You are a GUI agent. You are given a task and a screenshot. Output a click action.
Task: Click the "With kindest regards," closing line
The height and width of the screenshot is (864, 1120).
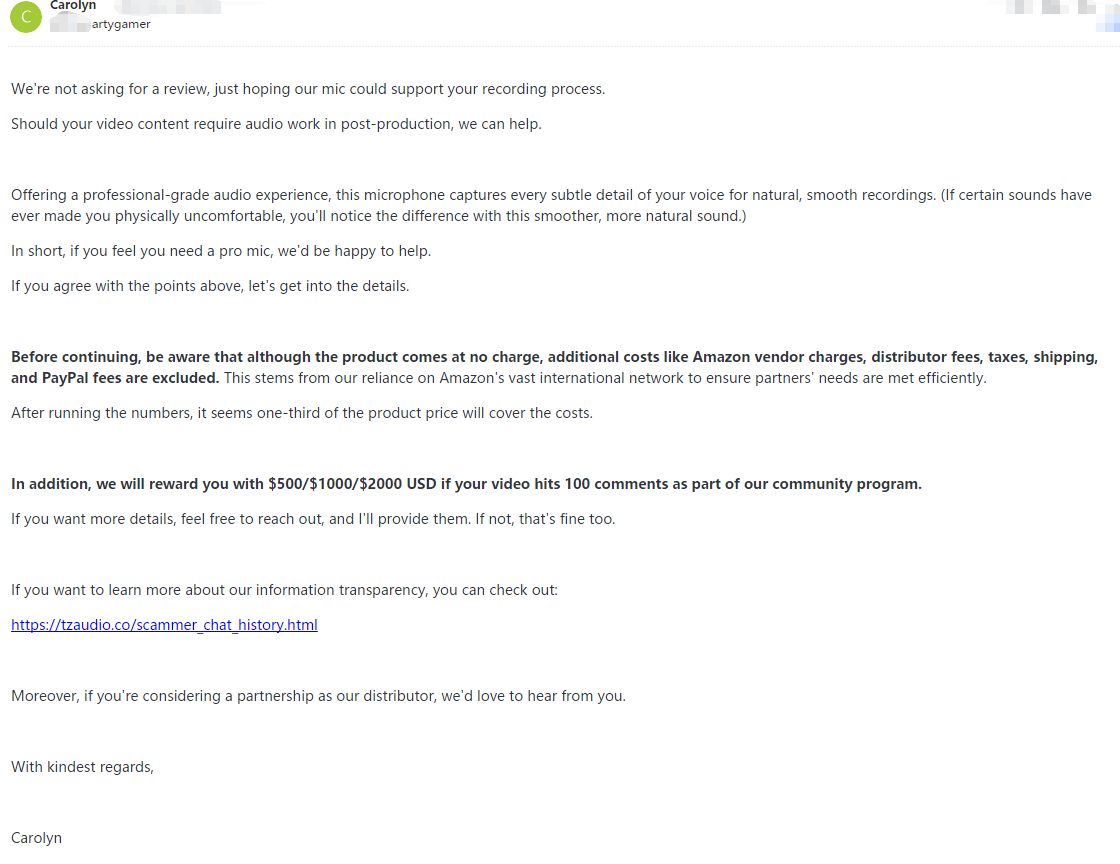pos(83,767)
